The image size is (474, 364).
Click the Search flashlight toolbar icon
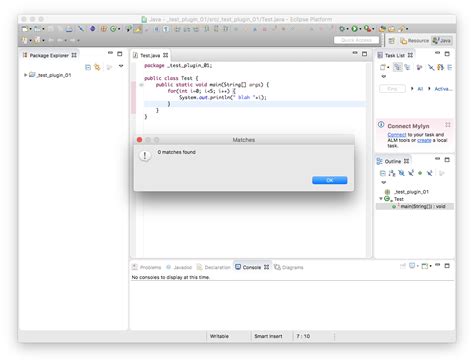pos(402,29)
